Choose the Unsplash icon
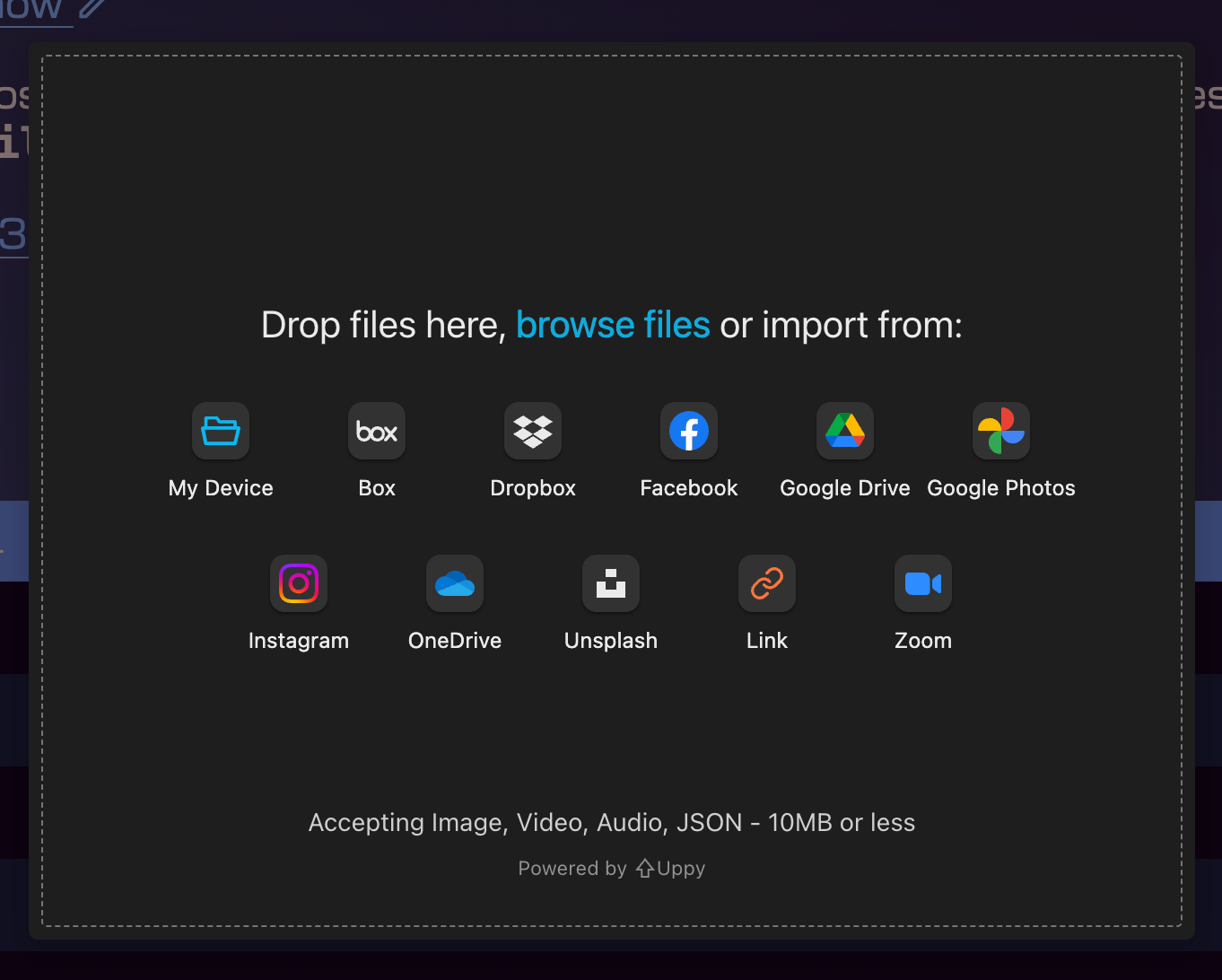This screenshot has height=980, width=1222. tap(611, 583)
